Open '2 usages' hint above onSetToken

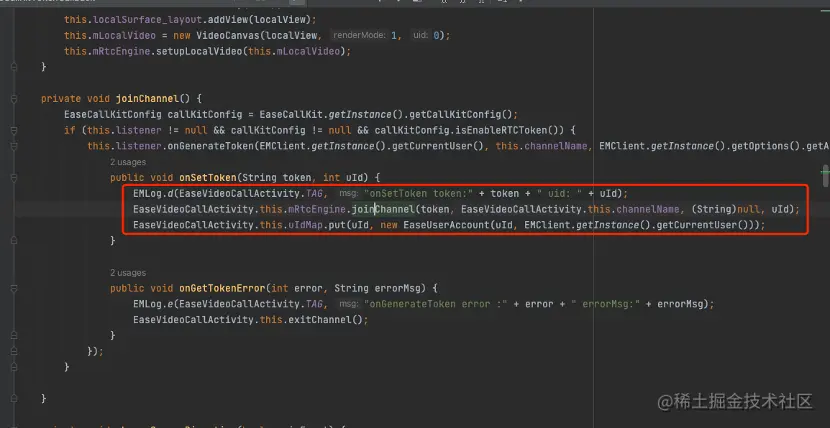click(x=128, y=162)
